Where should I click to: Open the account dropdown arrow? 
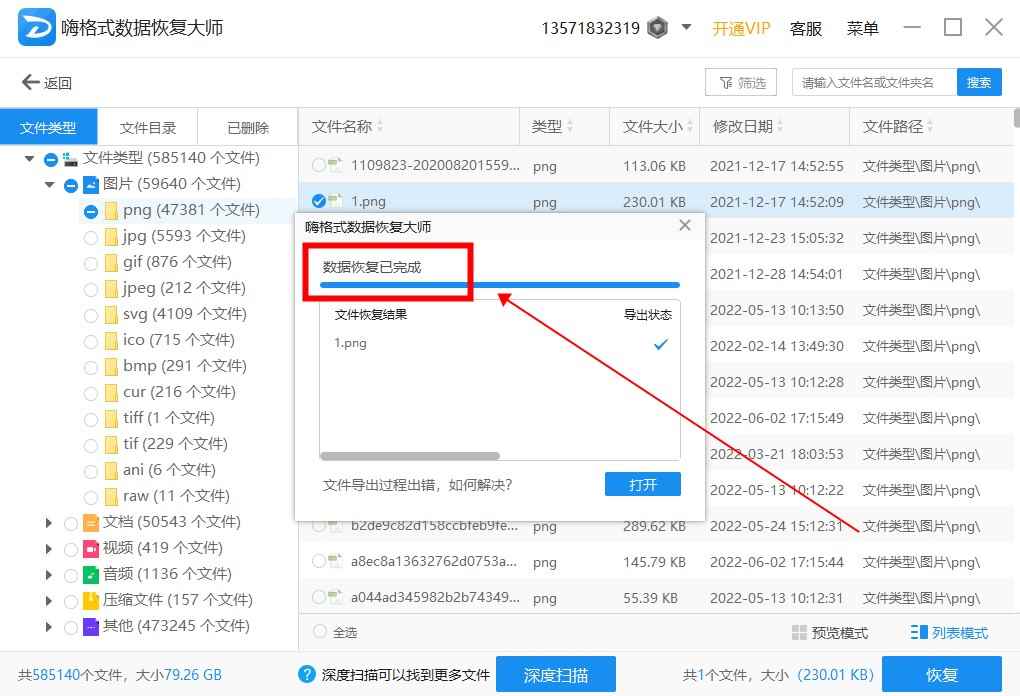pyautogui.click(x=686, y=27)
